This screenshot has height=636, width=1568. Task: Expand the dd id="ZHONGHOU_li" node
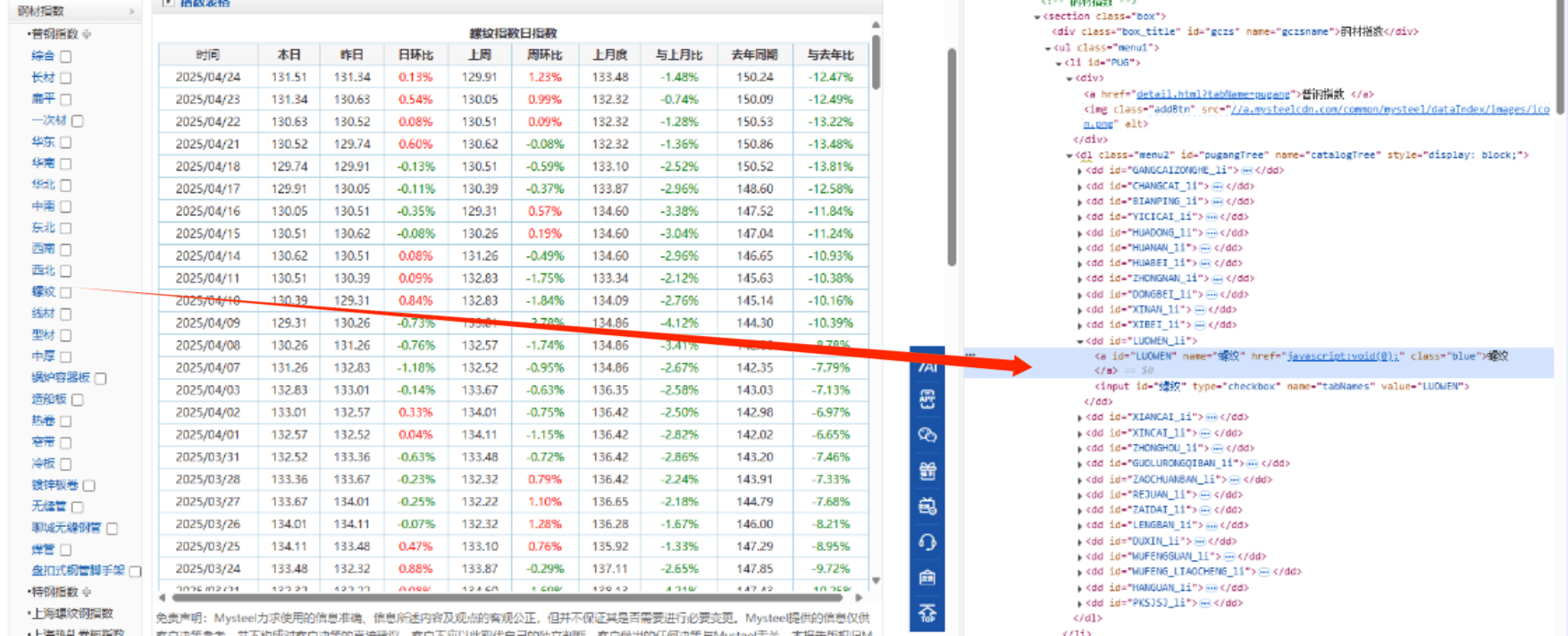(1079, 448)
